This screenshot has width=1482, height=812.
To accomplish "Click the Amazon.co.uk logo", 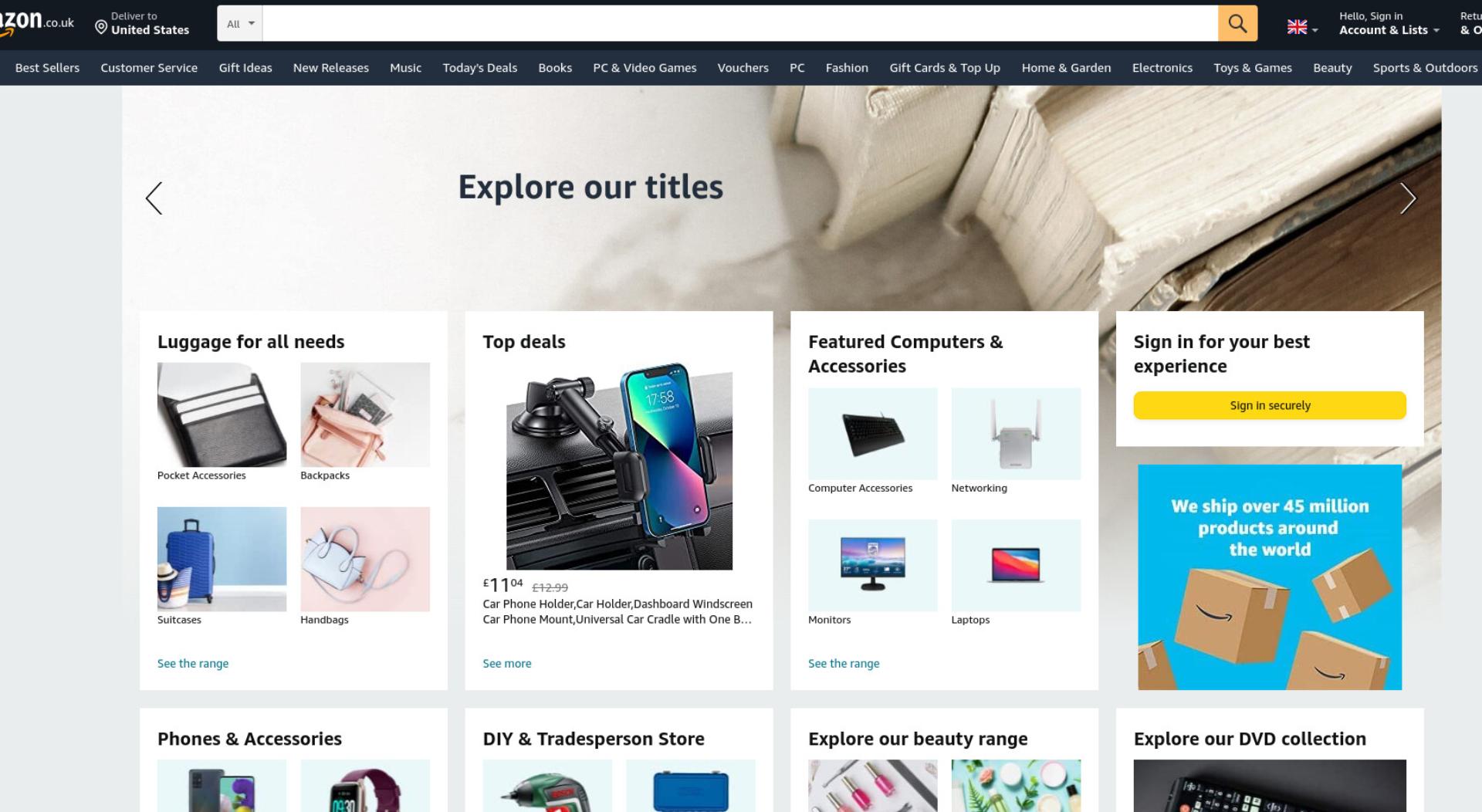I will pyautogui.click(x=37, y=22).
